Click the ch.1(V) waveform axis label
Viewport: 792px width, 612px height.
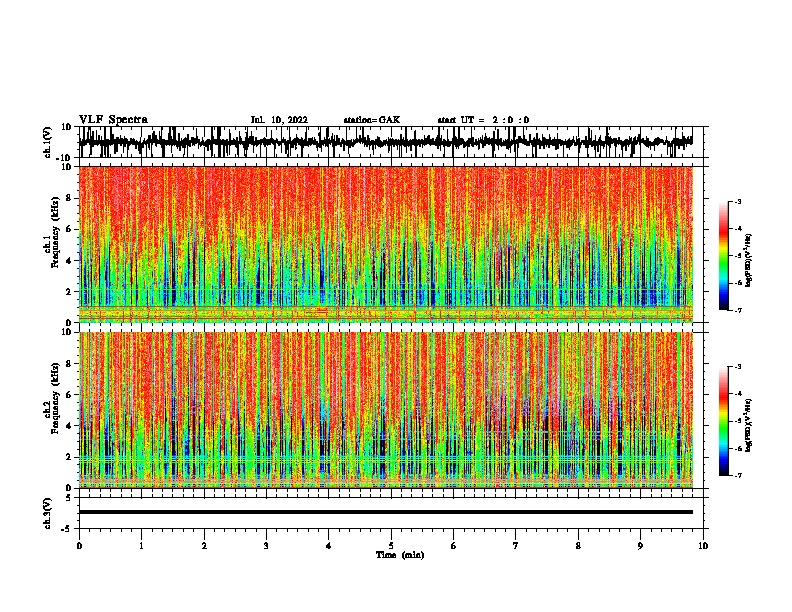click(49, 142)
